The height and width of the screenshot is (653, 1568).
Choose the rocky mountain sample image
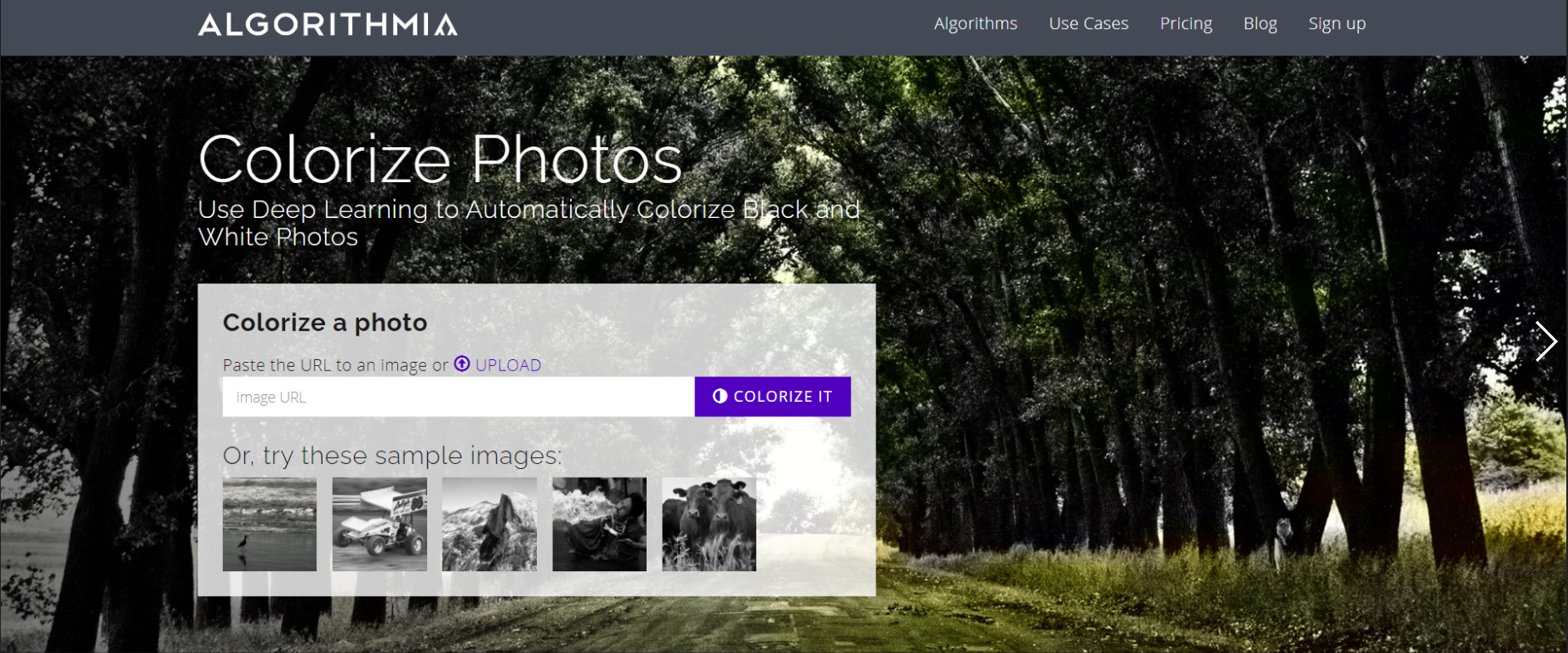pos(489,524)
